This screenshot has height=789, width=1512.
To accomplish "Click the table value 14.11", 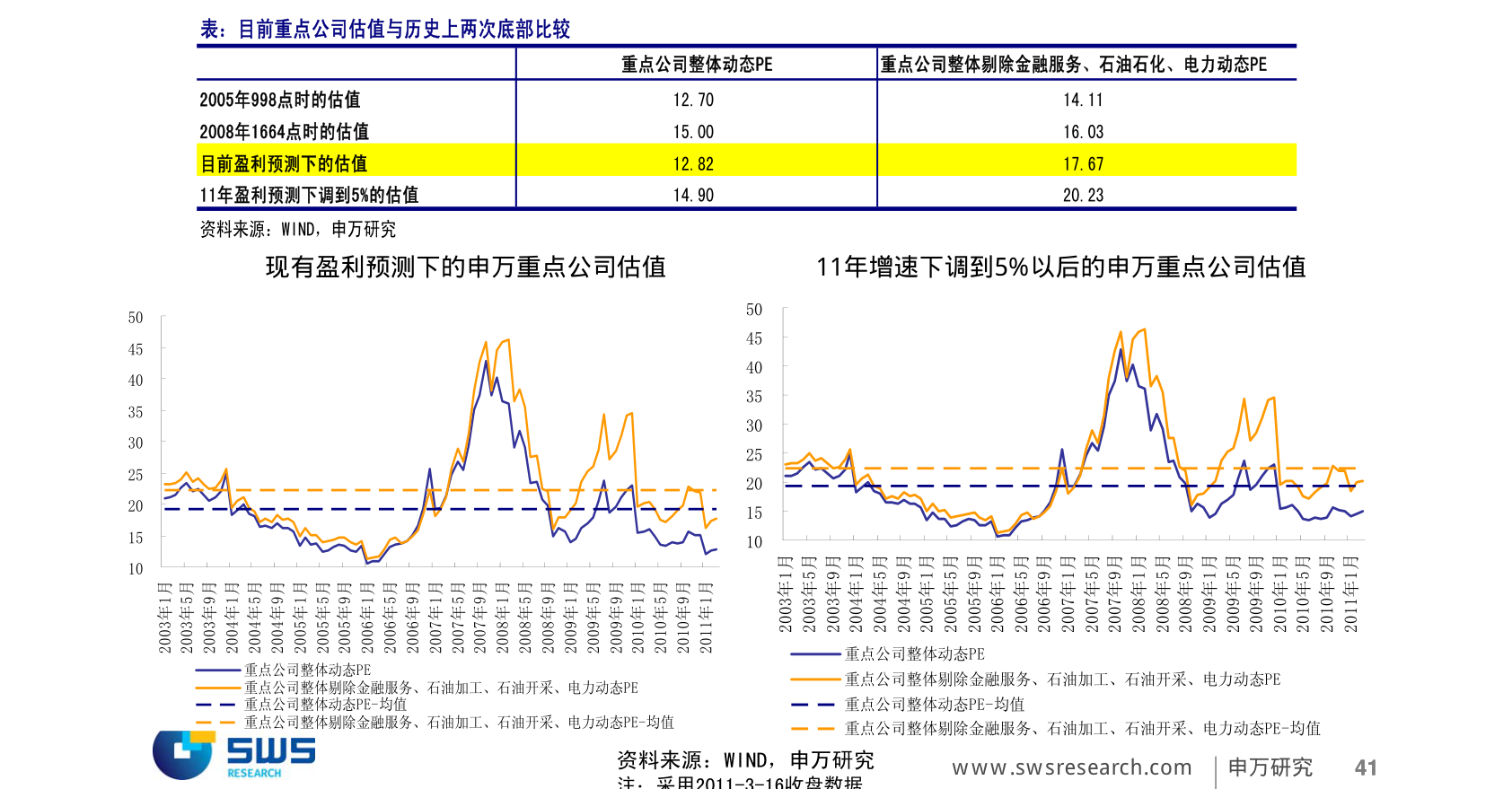I will coord(1084,101).
